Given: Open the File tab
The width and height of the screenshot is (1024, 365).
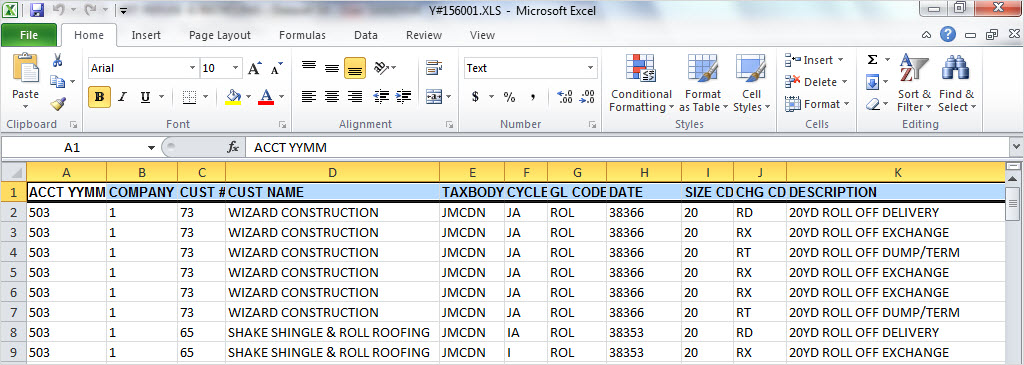Looking at the screenshot, I should tap(29, 35).
